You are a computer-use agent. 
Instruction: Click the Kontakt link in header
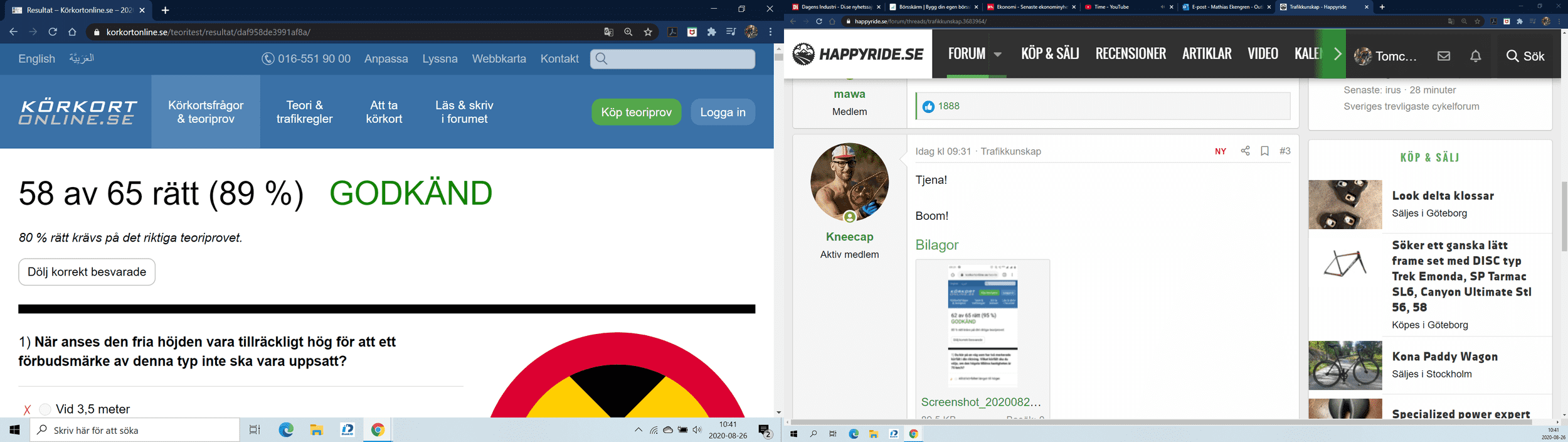pyautogui.click(x=559, y=58)
